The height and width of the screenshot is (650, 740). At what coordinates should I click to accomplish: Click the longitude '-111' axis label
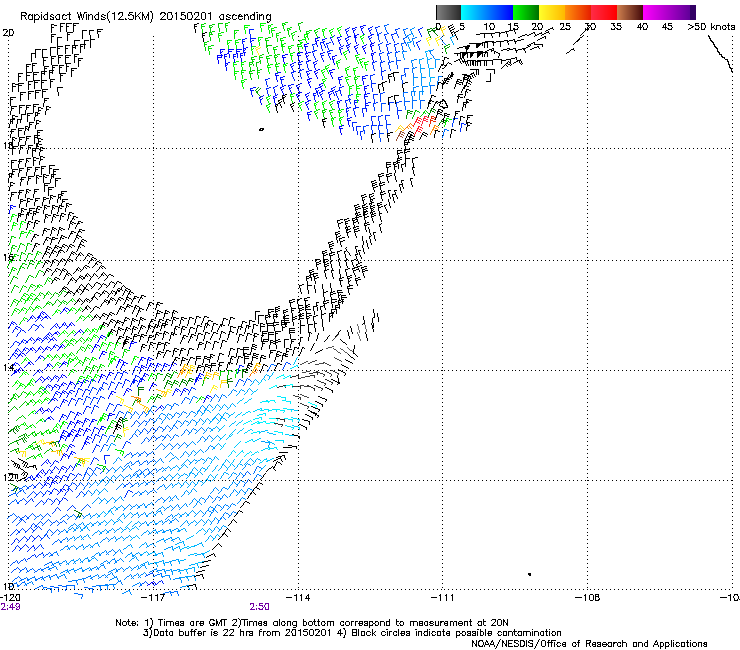(443, 598)
